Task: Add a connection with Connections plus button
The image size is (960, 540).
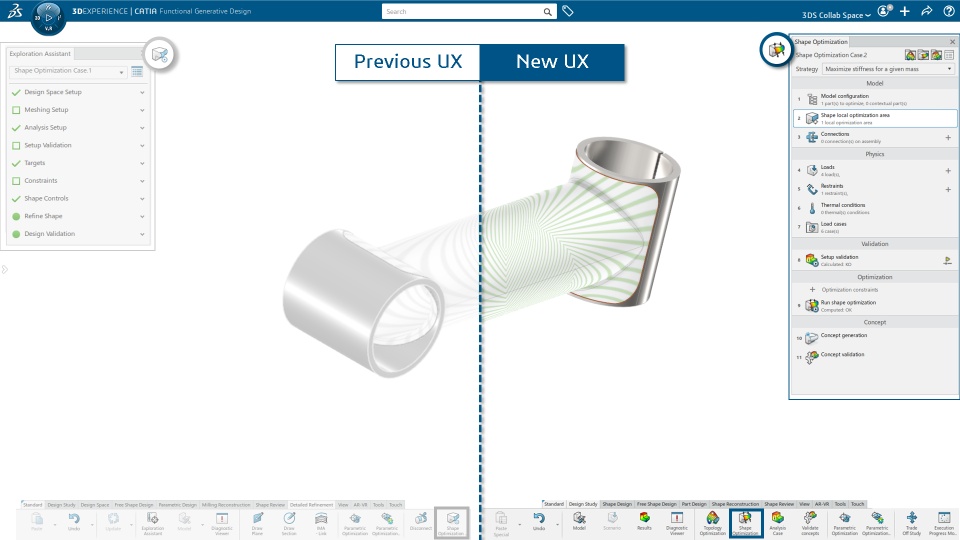Action: [948, 138]
